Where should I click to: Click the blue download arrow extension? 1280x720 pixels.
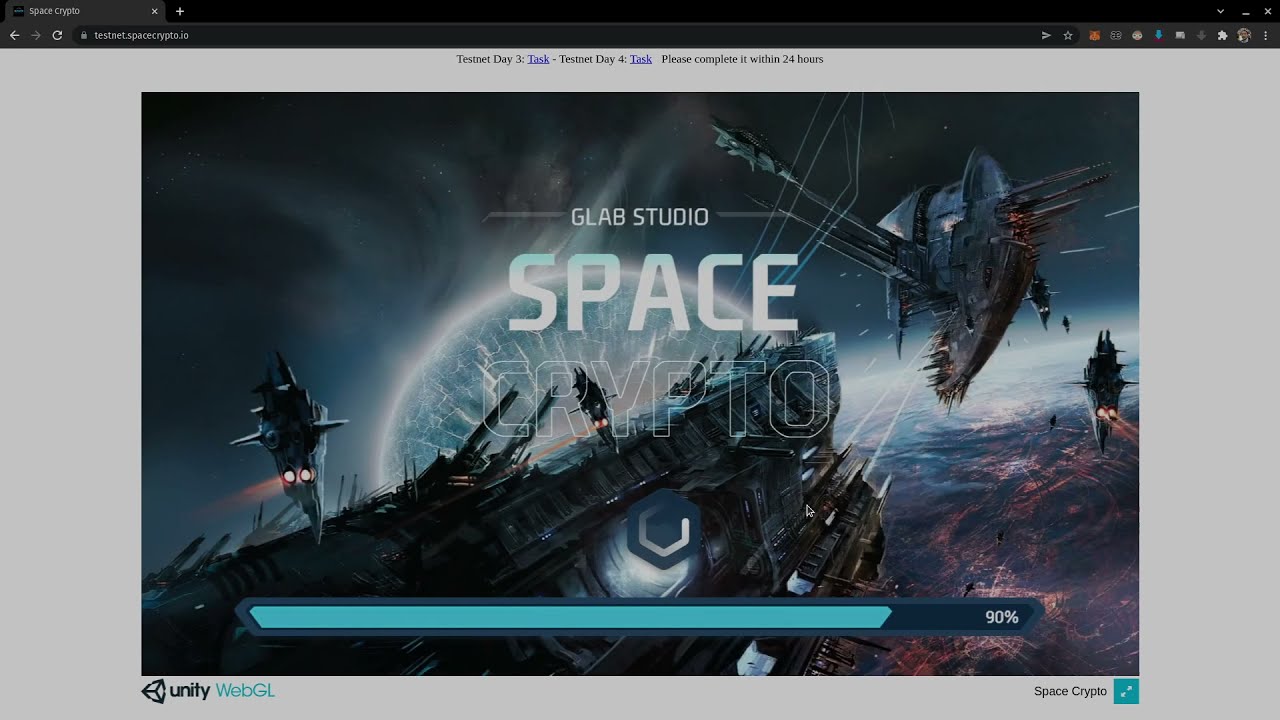(x=1158, y=35)
